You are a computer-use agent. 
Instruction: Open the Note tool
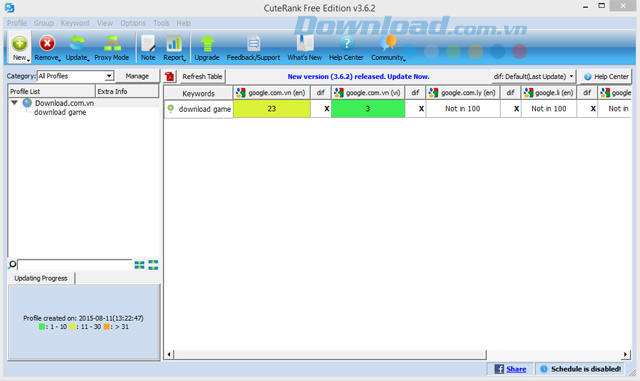[148, 43]
